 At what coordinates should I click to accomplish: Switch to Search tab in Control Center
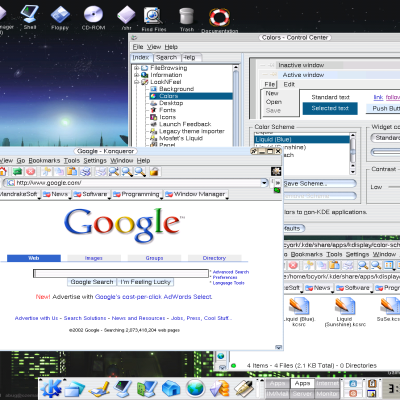(166, 58)
